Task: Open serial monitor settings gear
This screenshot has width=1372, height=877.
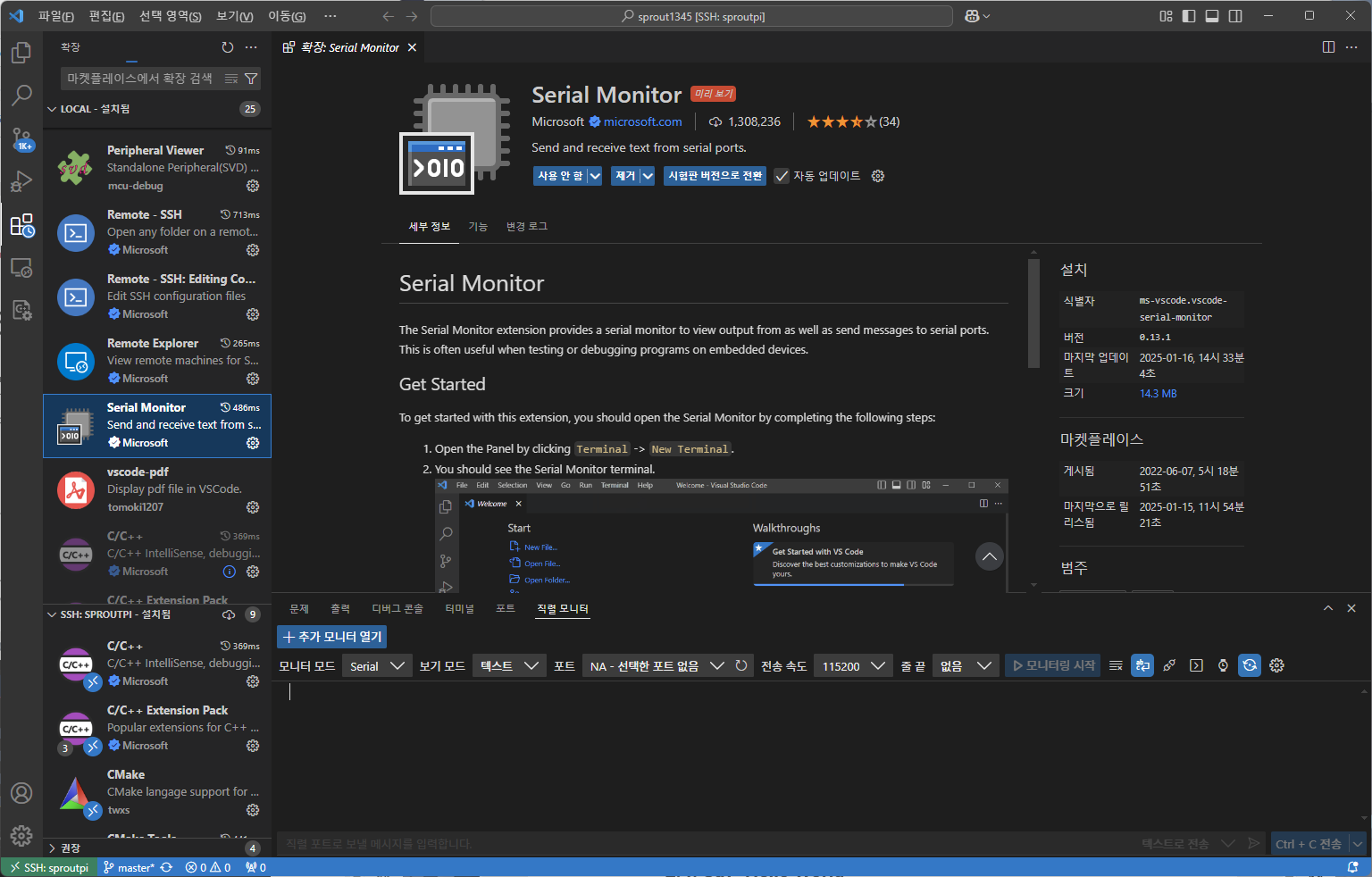Action: [1276, 665]
